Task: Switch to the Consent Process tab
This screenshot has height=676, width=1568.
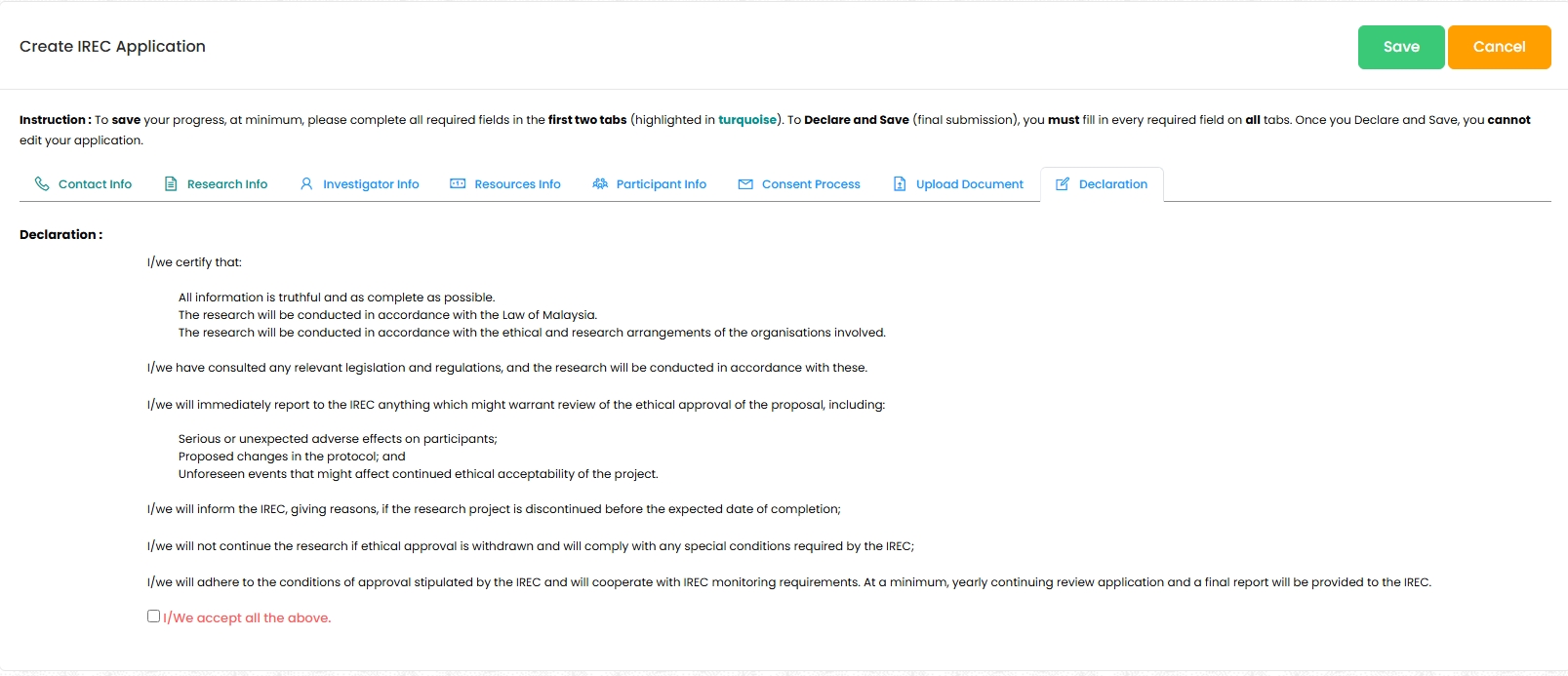Action: coord(799,184)
